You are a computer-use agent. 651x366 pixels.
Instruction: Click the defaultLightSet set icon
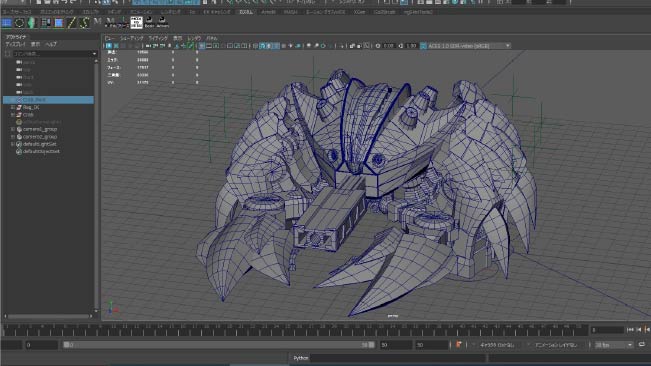tap(19, 144)
